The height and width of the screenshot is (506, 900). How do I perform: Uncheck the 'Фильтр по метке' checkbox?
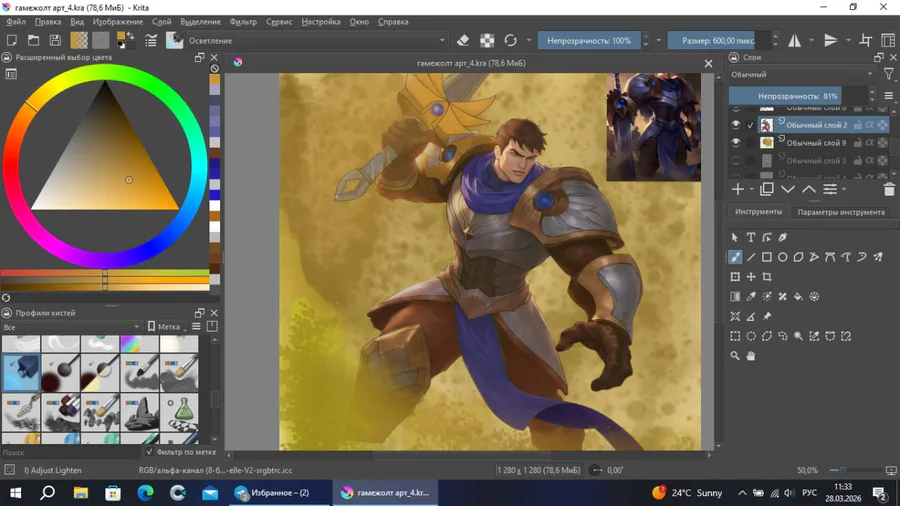150,452
